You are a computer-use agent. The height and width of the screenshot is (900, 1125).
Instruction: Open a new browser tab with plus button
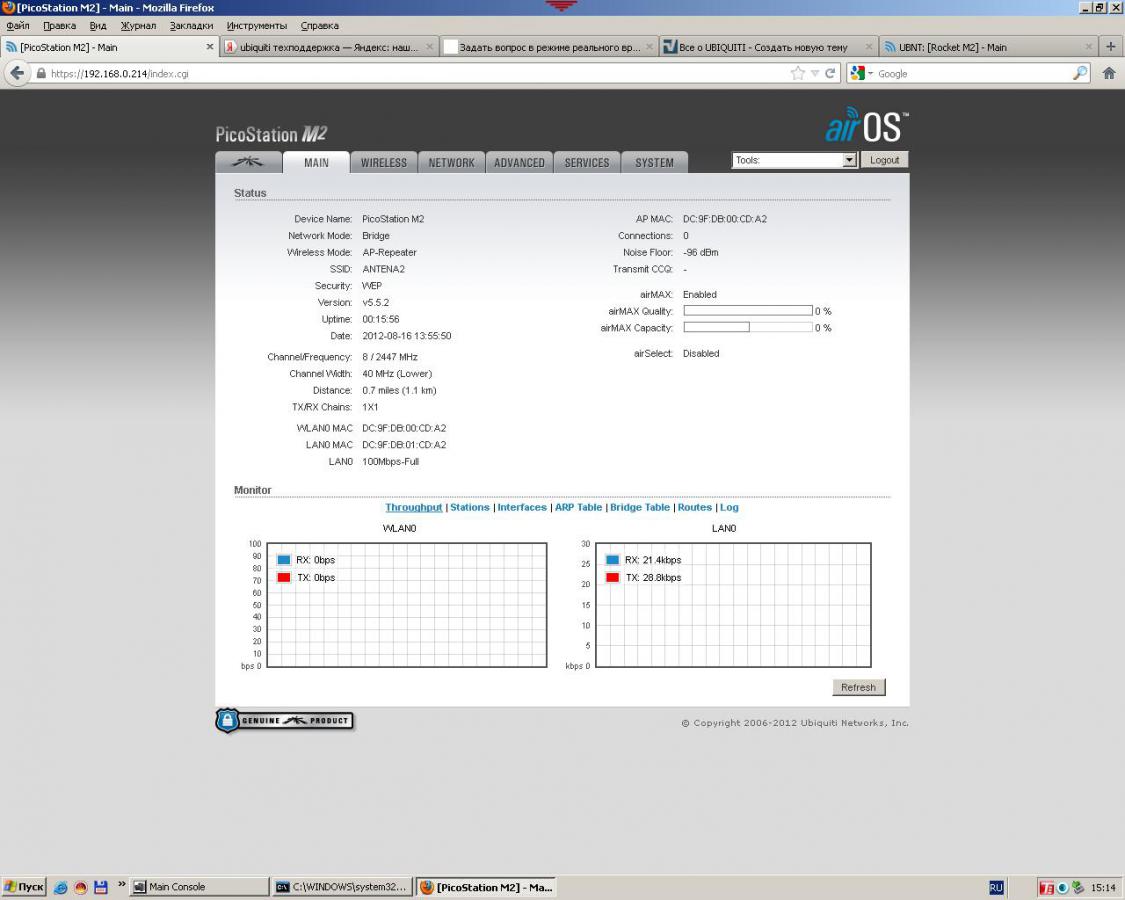[1111, 47]
